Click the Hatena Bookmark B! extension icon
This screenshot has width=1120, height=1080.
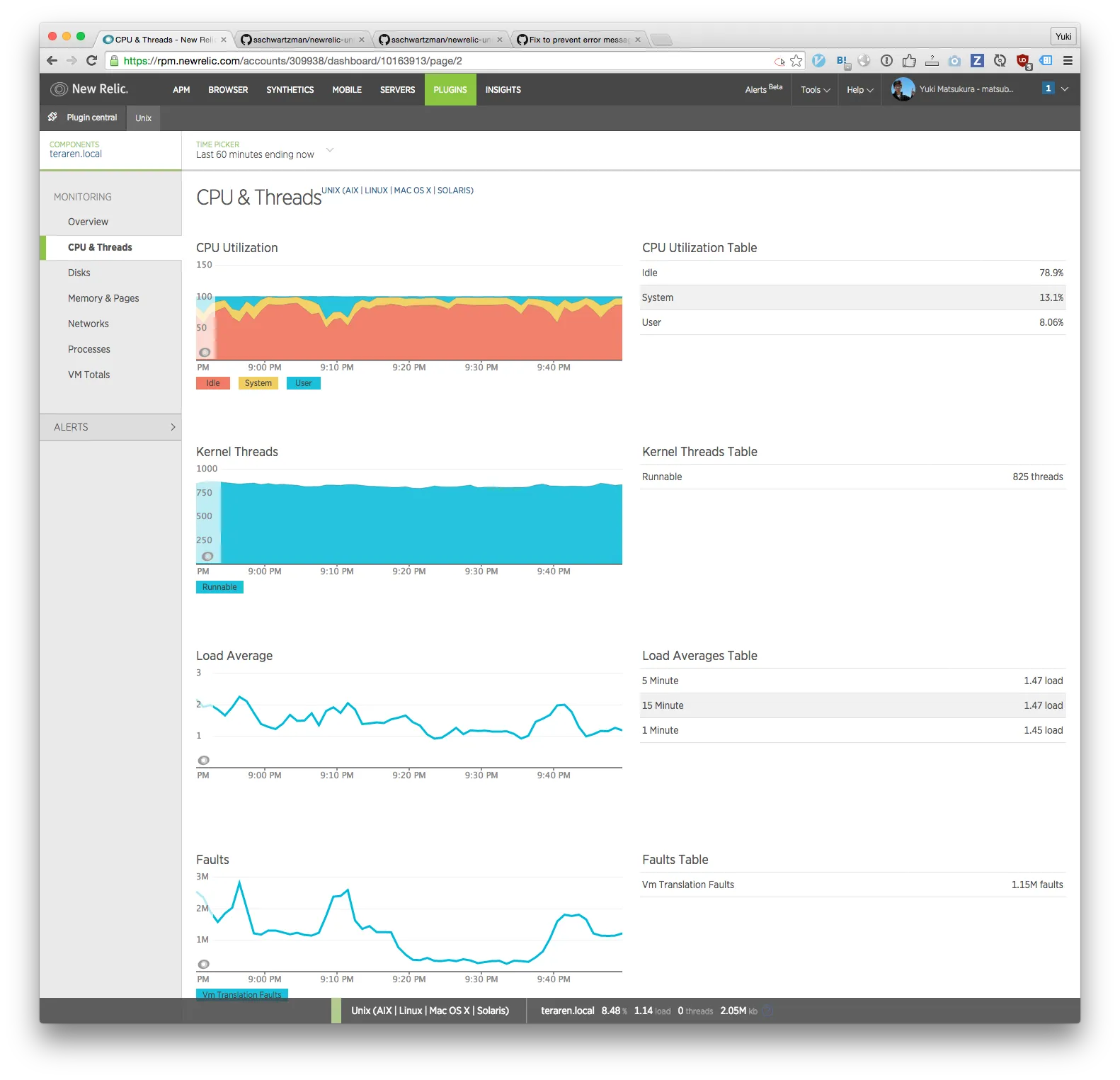pyautogui.click(x=842, y=62)
